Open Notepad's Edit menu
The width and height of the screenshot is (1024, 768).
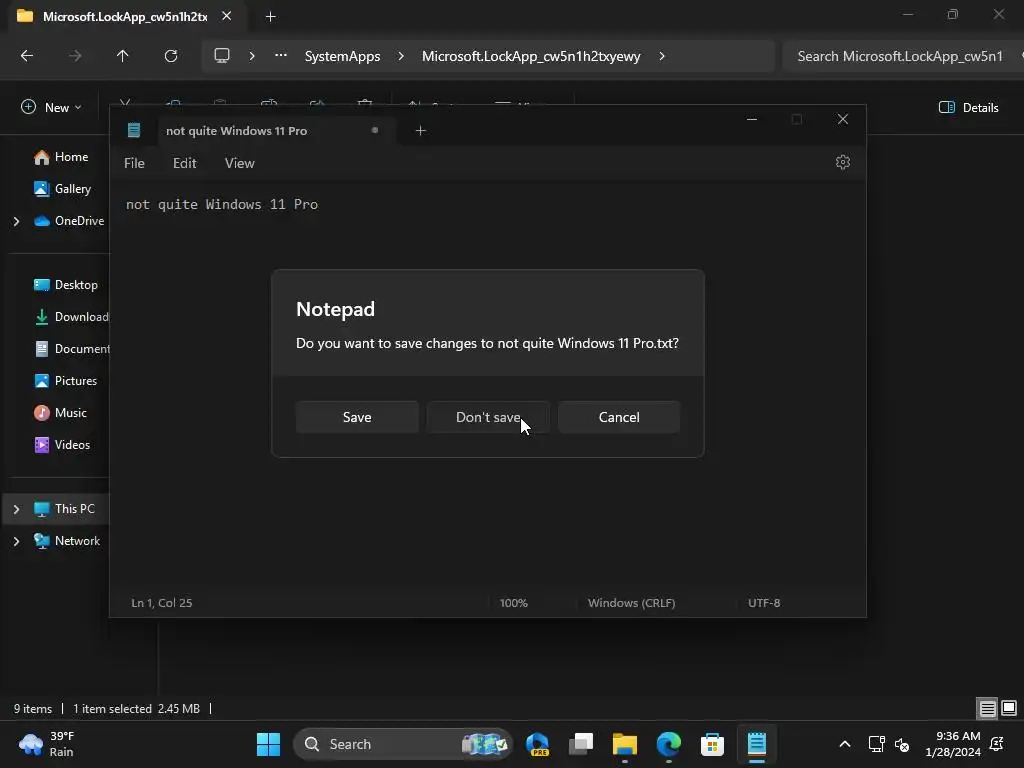[184, 163]
